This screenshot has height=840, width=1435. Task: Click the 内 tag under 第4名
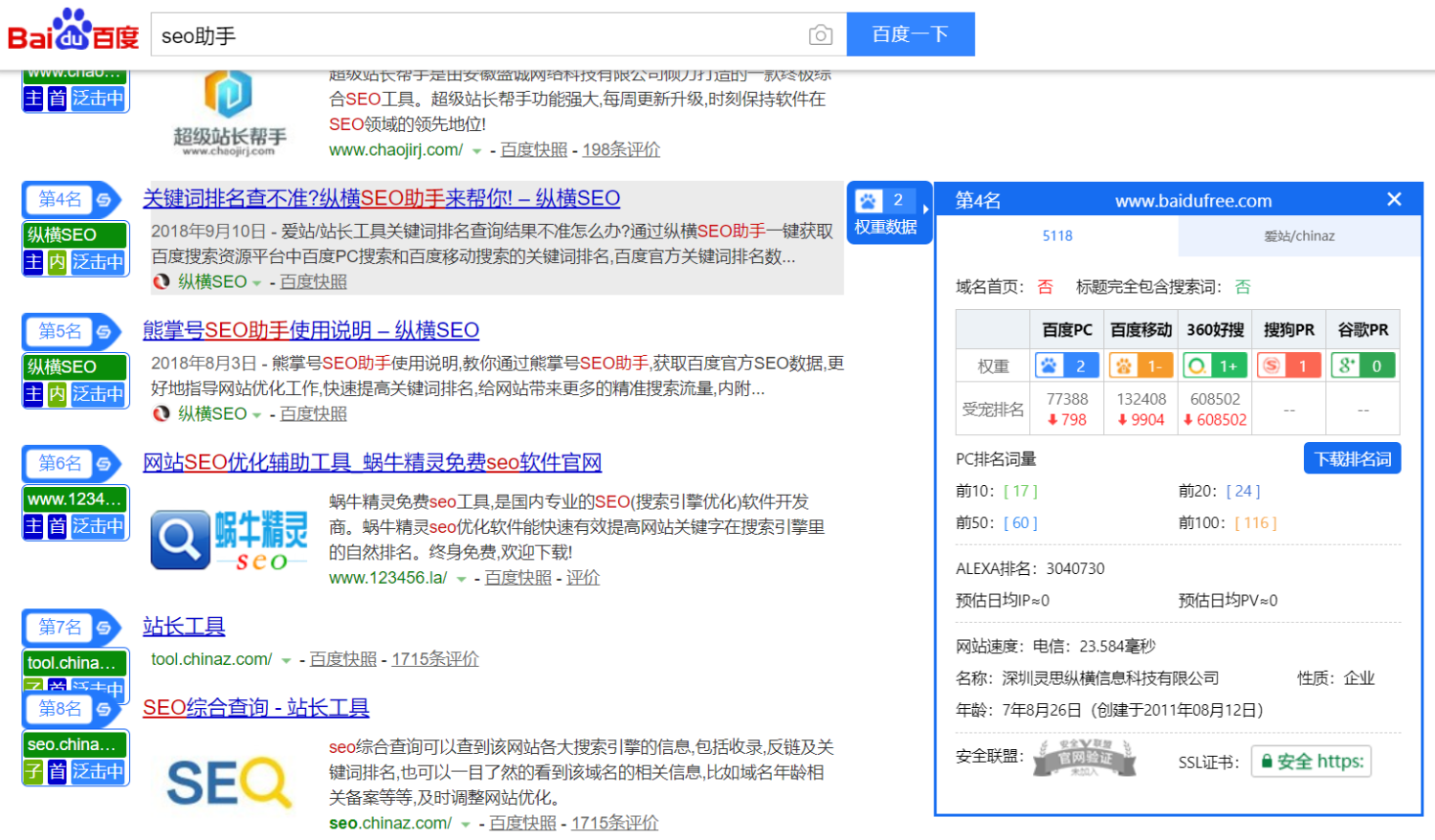(57, 261)
